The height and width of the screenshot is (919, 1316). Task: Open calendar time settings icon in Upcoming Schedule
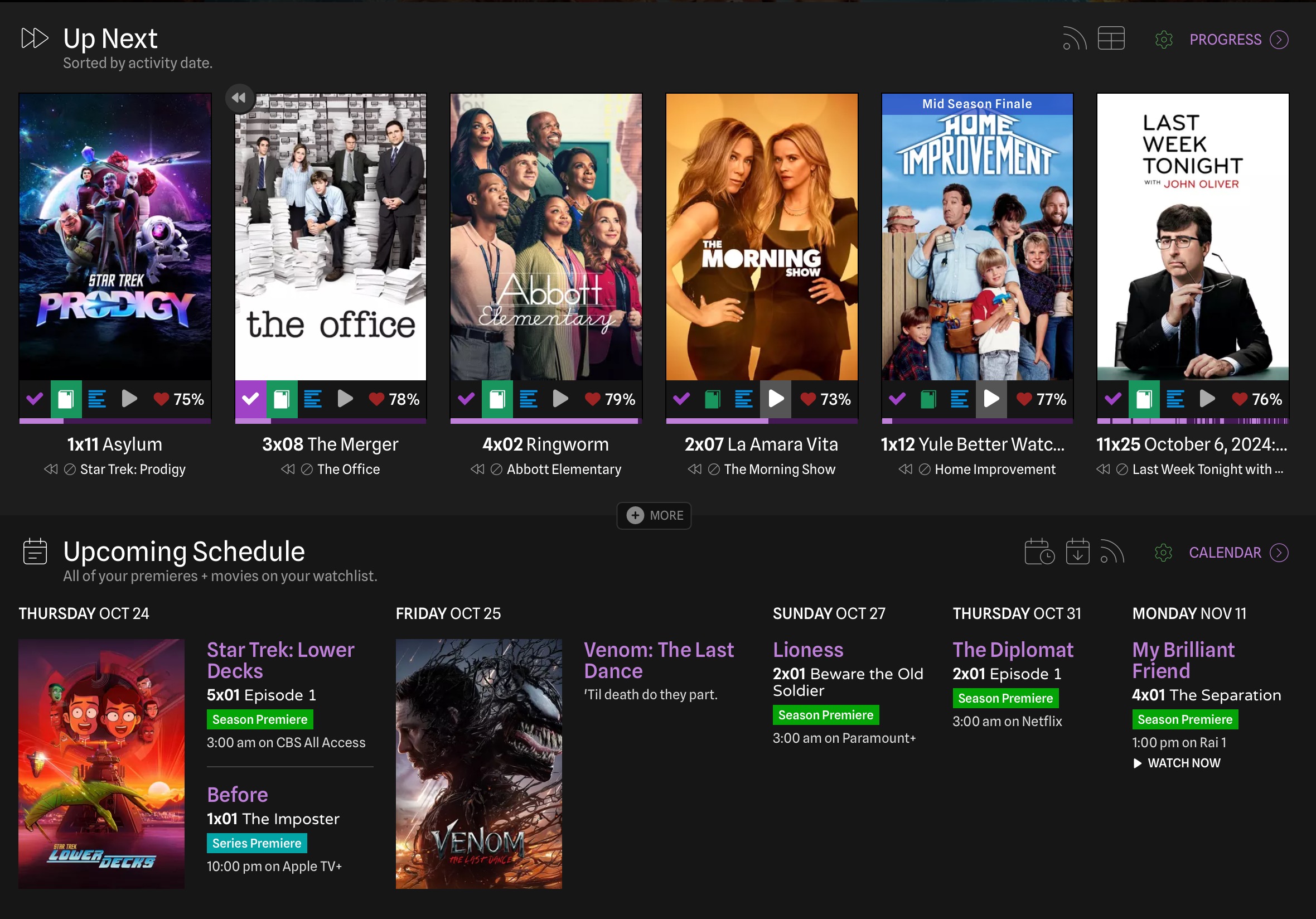point(1039,552)
